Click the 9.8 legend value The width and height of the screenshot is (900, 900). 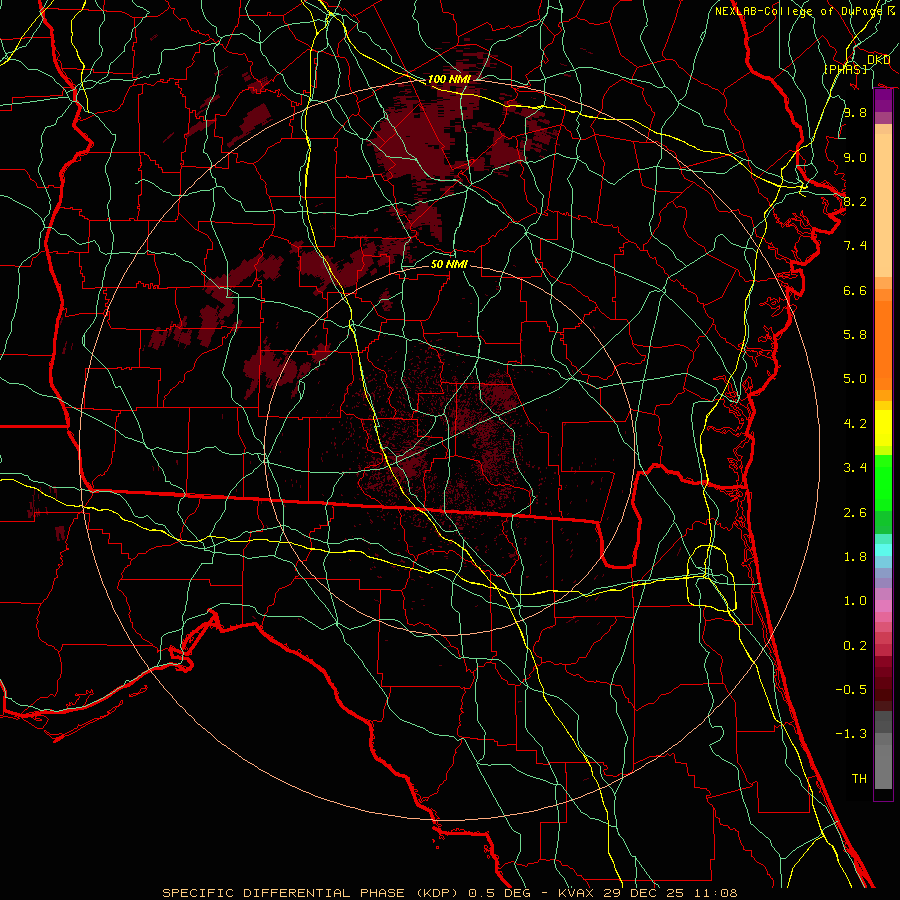click(x=854, y=113)
